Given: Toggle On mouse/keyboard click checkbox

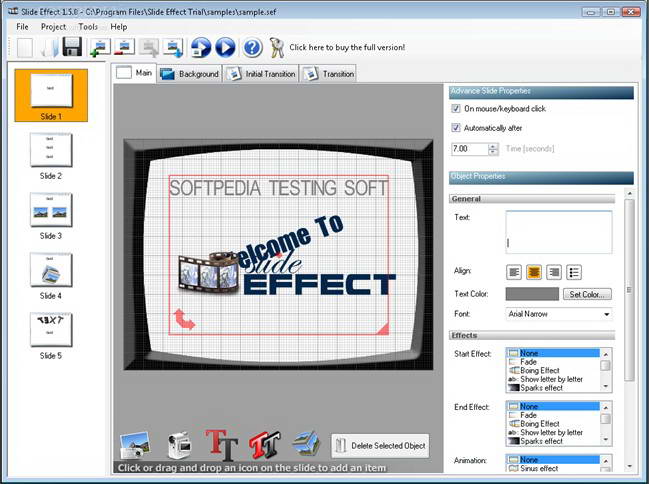Looking at the screenshot, I should point(456,108).
